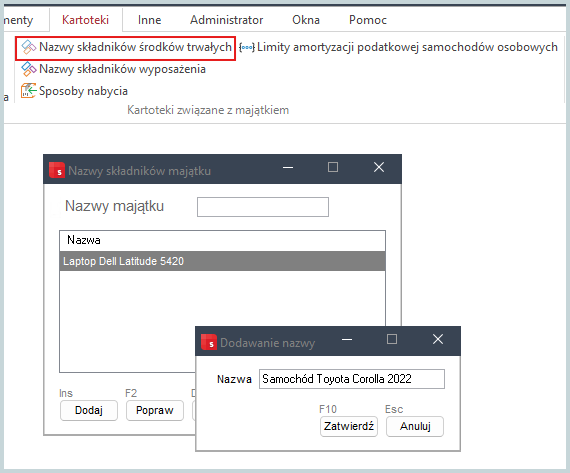Screen dimensions: 570x473
Task: Open the Pomoc tab
Action: pos(368,20)
